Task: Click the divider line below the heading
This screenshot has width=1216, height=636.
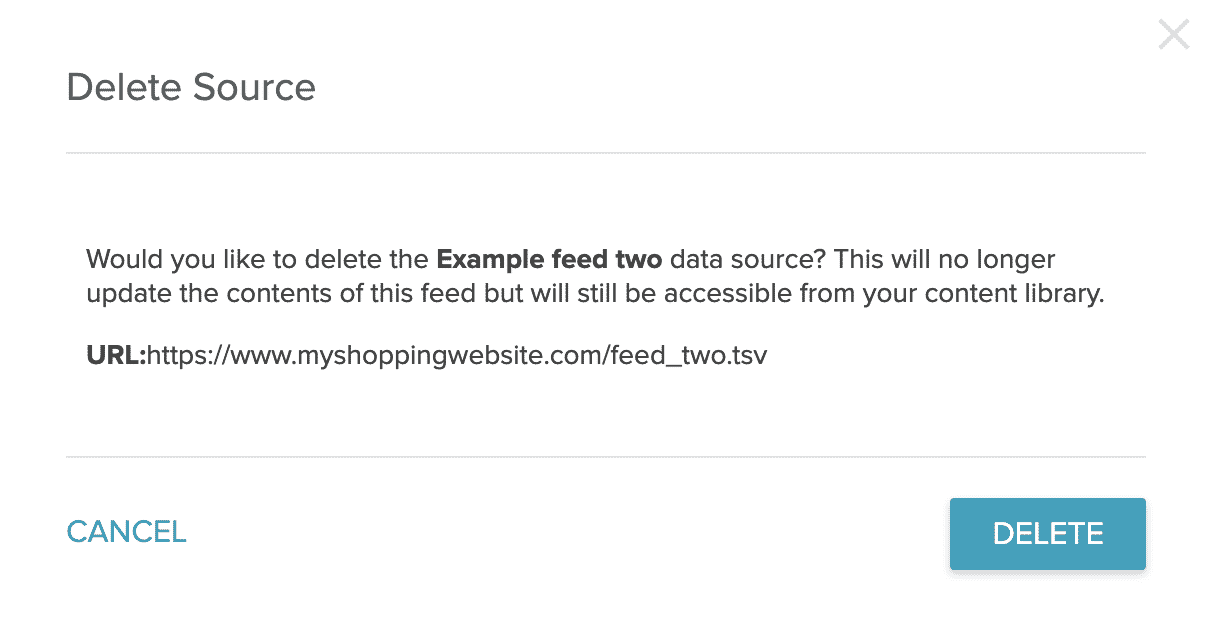Action: pos(605,153)
